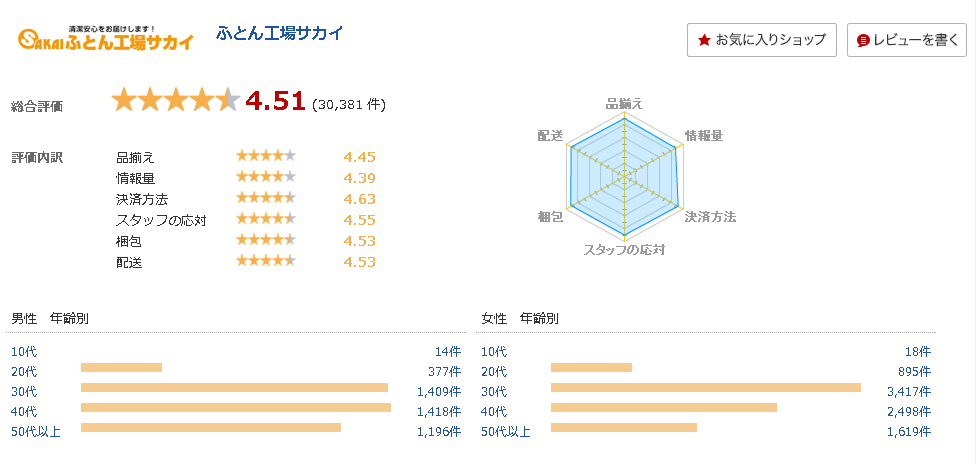Viewport: 976px width, 464px height.
Task: Click the speech bubble icon in レビューを書く
Action: 863,41
